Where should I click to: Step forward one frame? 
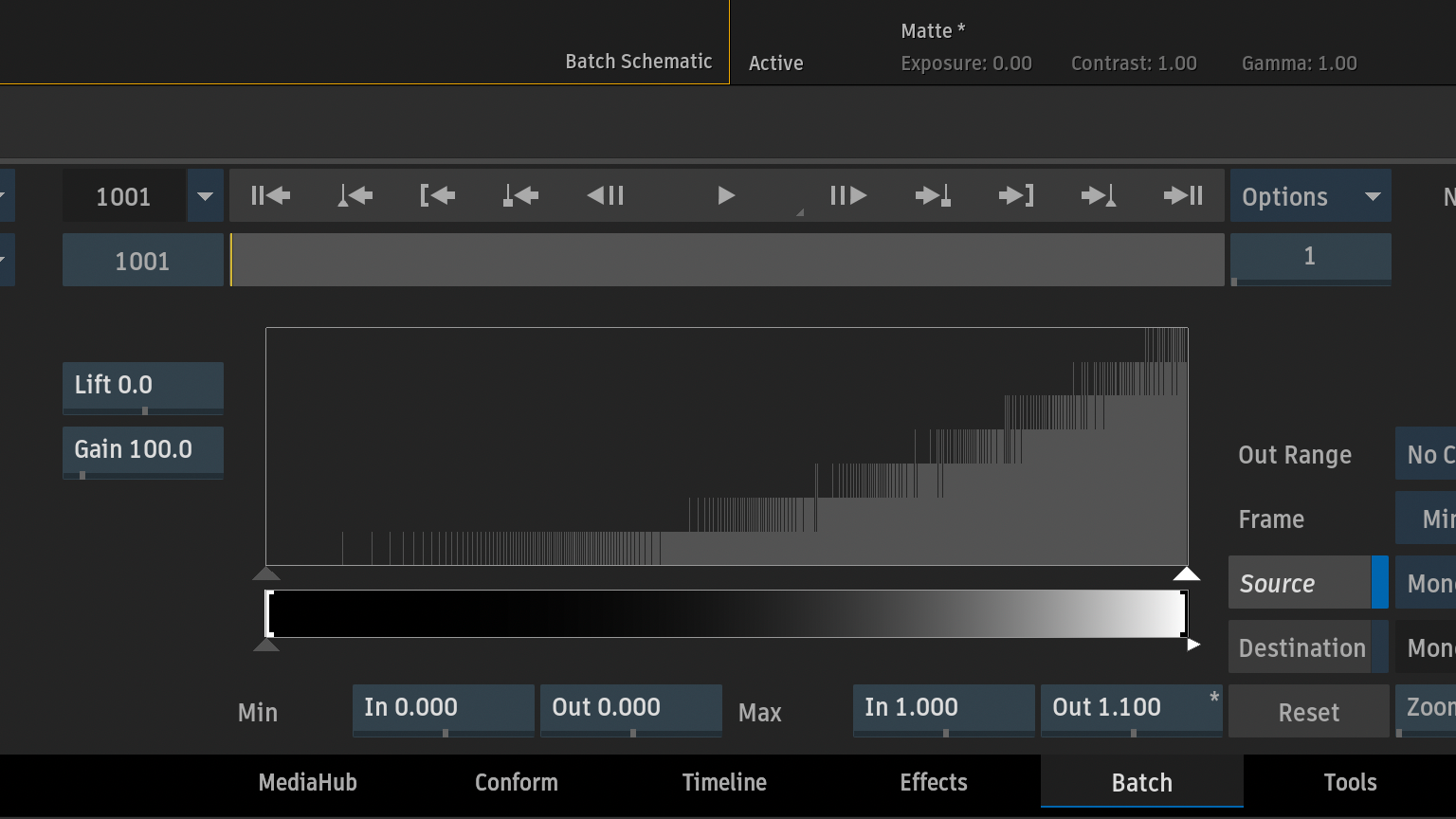(x=847, y=195)
